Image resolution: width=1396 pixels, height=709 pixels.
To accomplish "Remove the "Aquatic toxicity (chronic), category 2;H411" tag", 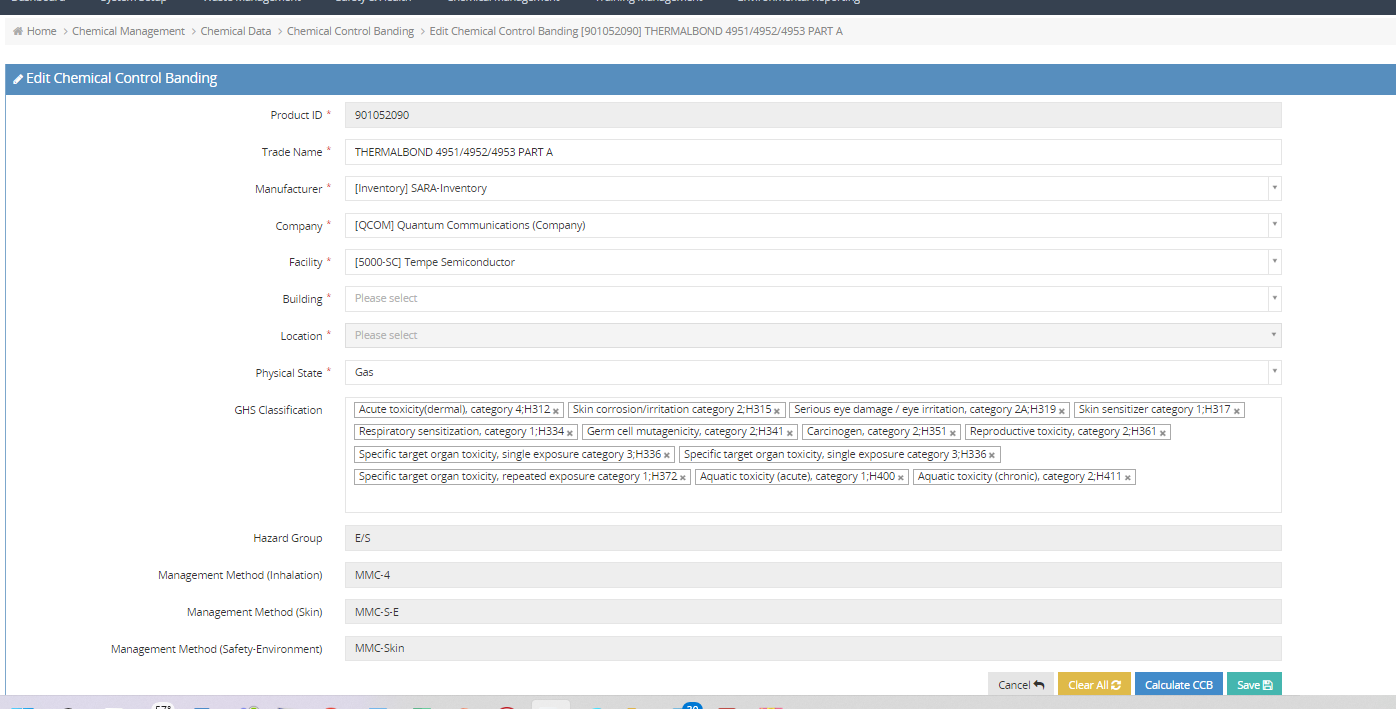I will [x=1129, y=476].
